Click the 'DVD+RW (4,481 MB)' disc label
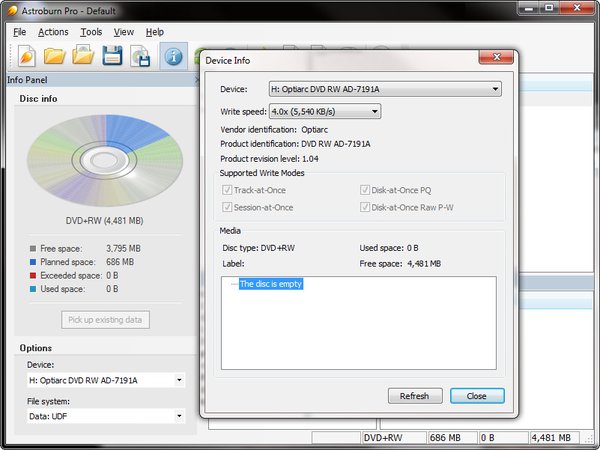 point(104,221)
